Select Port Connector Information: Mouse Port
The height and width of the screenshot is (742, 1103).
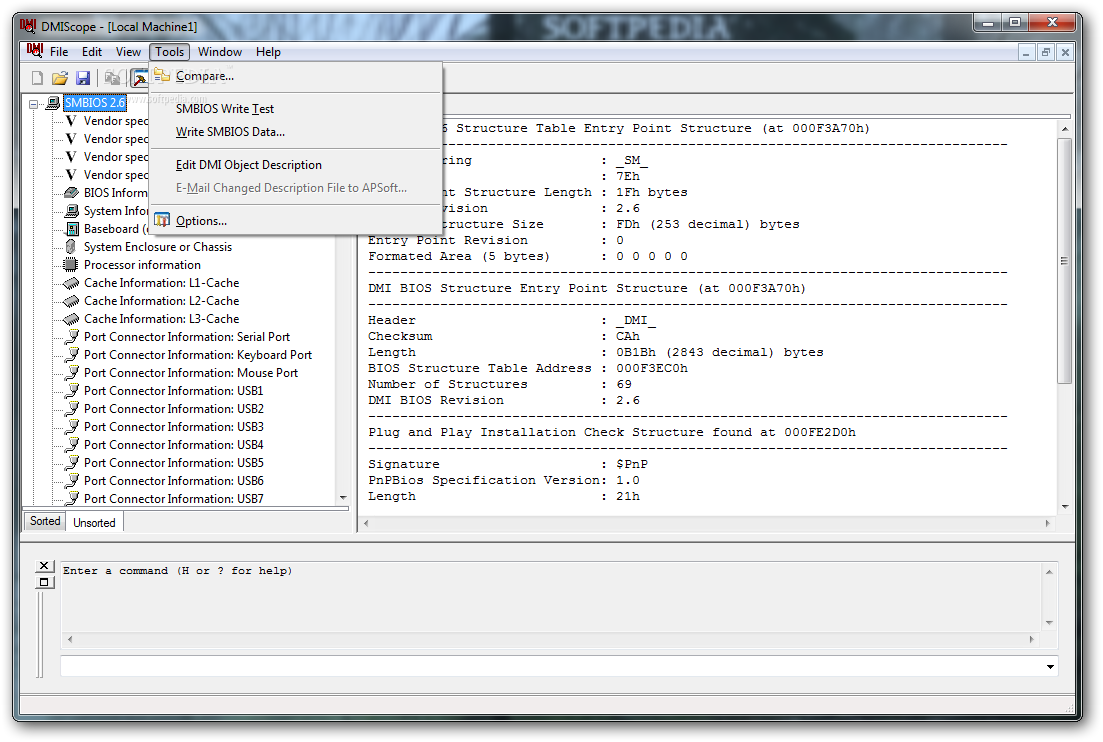tap(191, 373)
